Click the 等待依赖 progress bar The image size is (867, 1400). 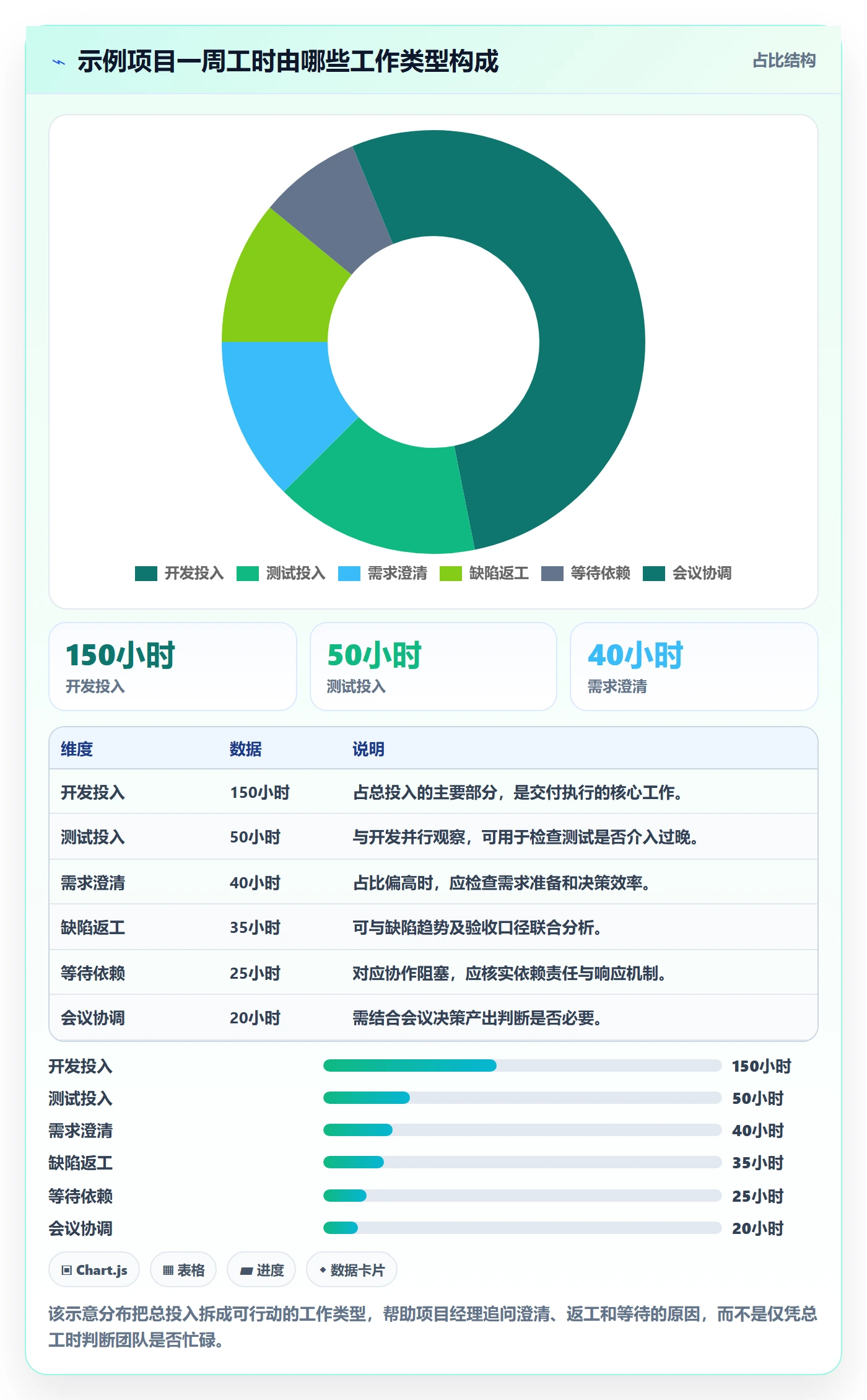click(x=522, y=1196)
